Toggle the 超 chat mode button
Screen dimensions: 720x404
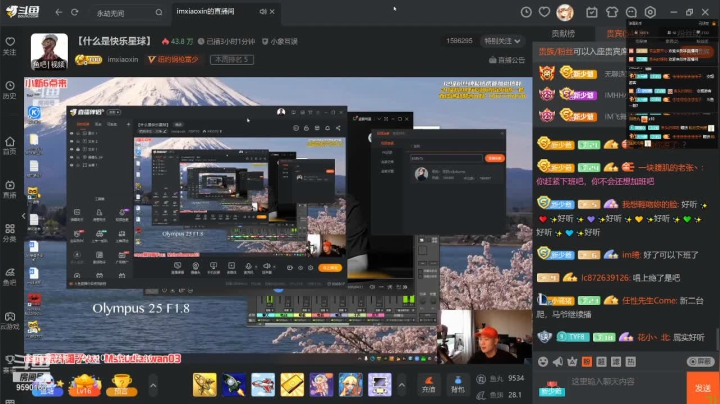[602, 362]
